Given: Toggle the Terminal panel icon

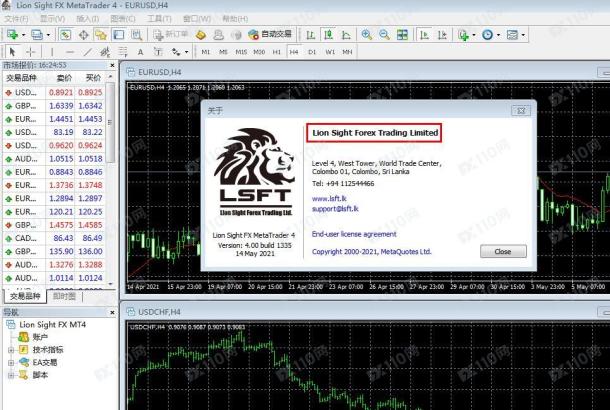Looking at the screenshot, I should point(118,35).
